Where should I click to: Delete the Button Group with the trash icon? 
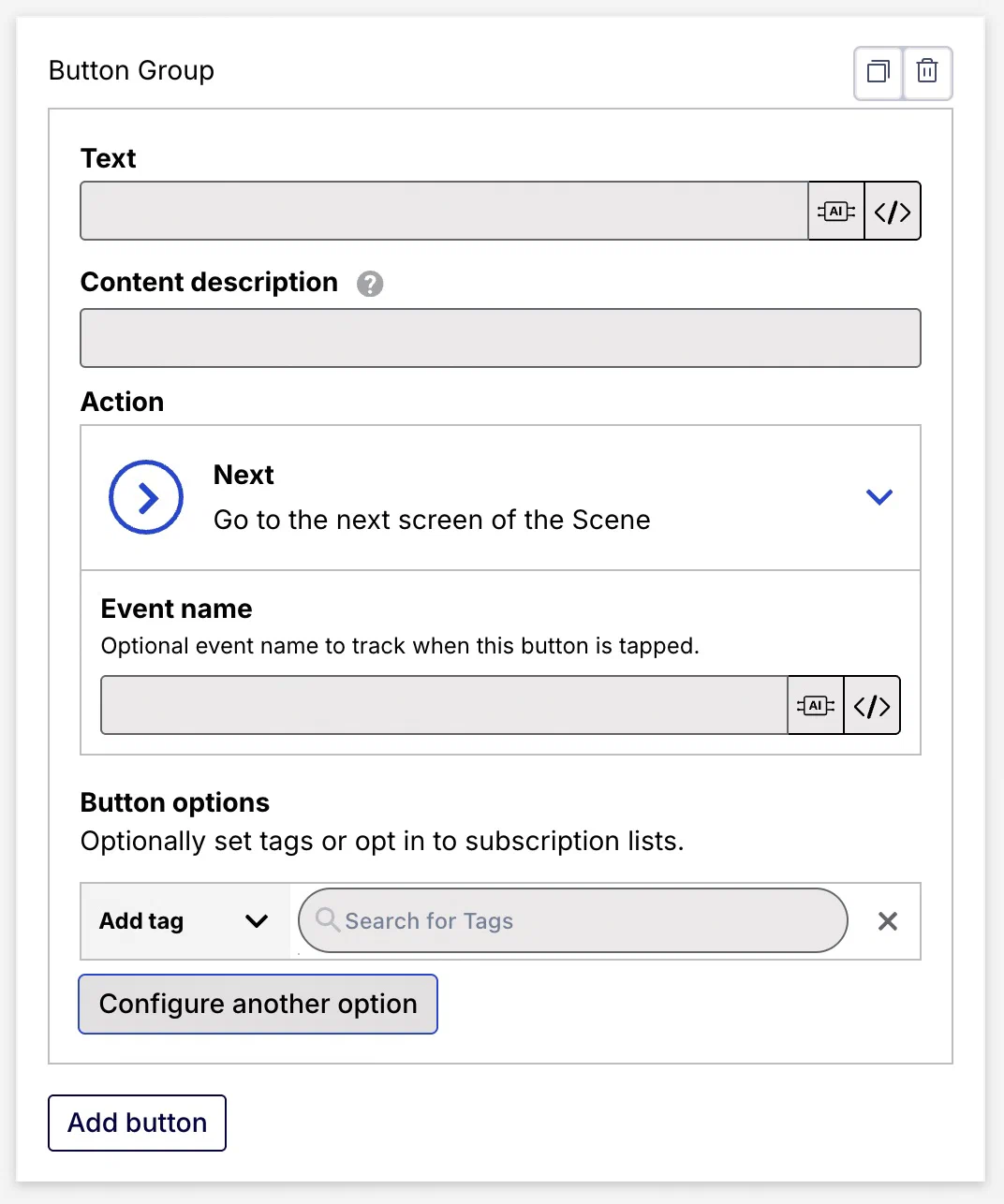click(927, 72)
